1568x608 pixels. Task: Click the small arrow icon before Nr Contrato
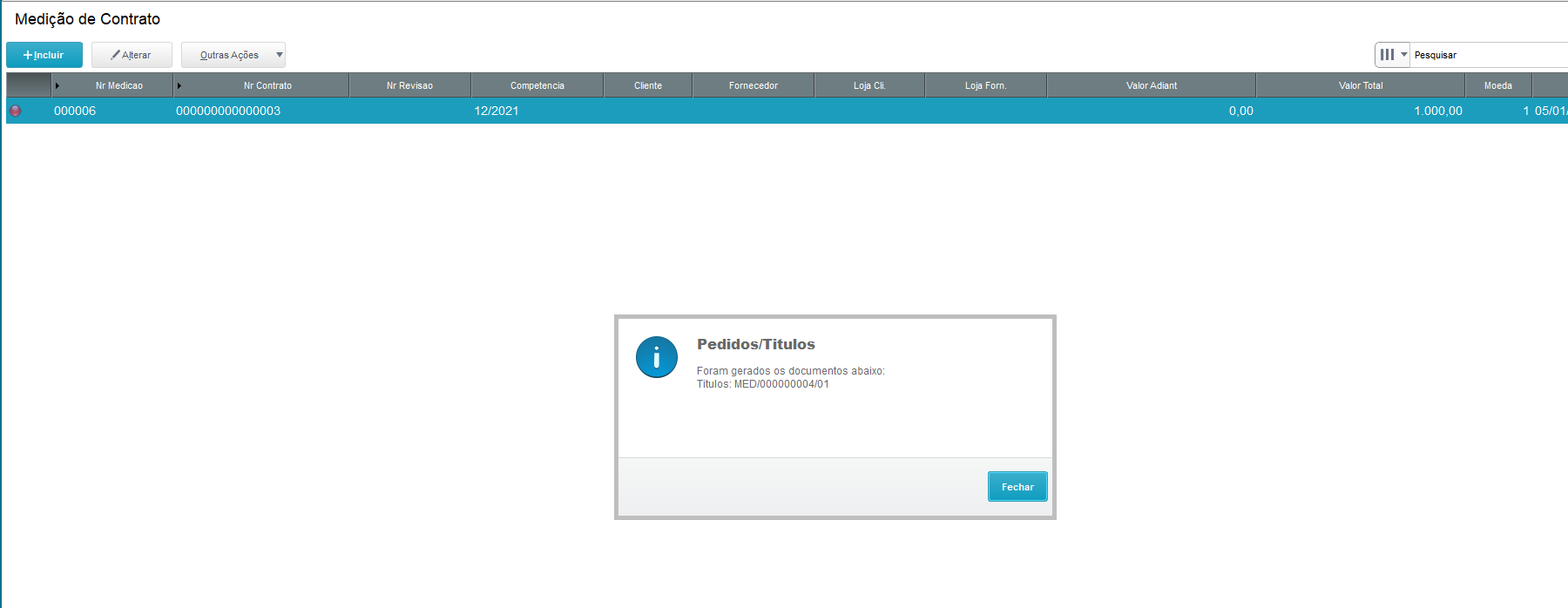[x=179, y=85]
